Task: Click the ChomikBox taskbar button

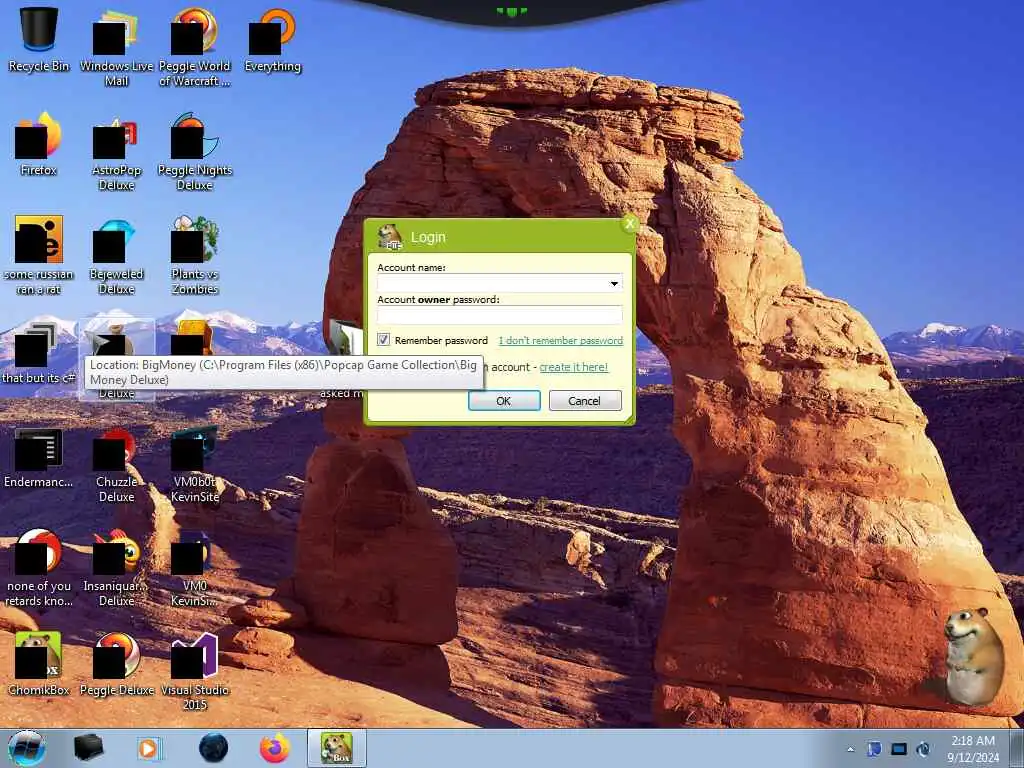Action: pos(337,748)
